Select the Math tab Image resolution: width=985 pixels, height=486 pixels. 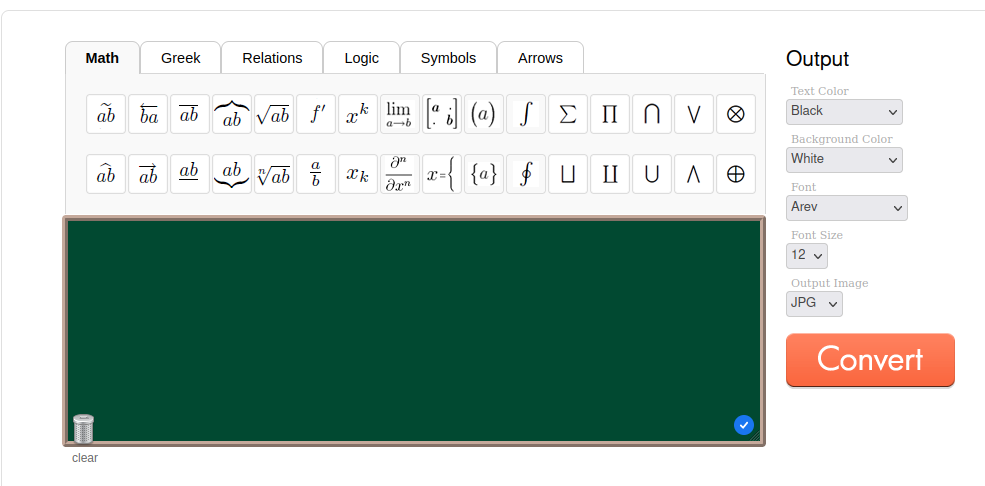102,58
